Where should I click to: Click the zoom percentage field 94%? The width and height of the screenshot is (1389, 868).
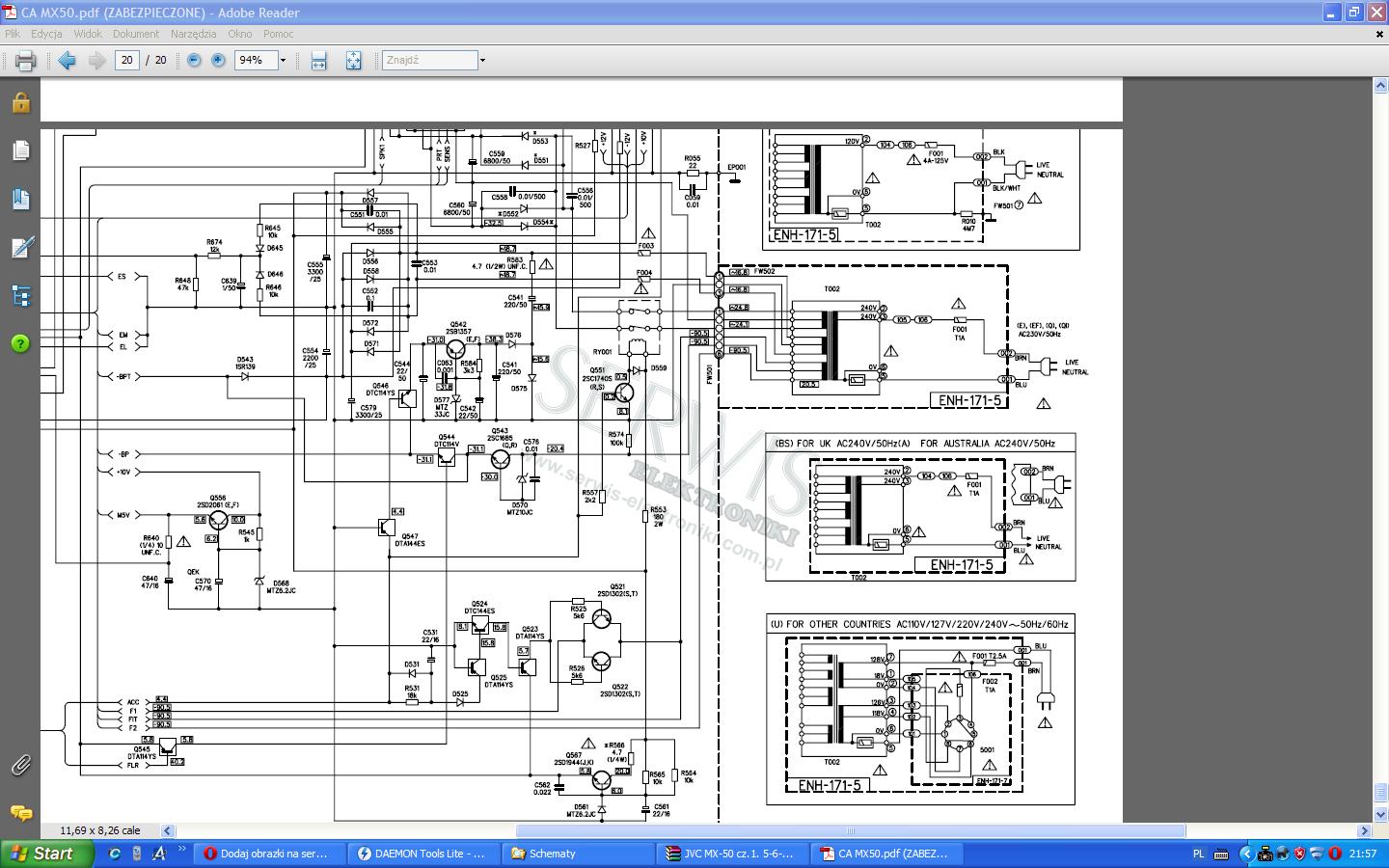[255, 60]
